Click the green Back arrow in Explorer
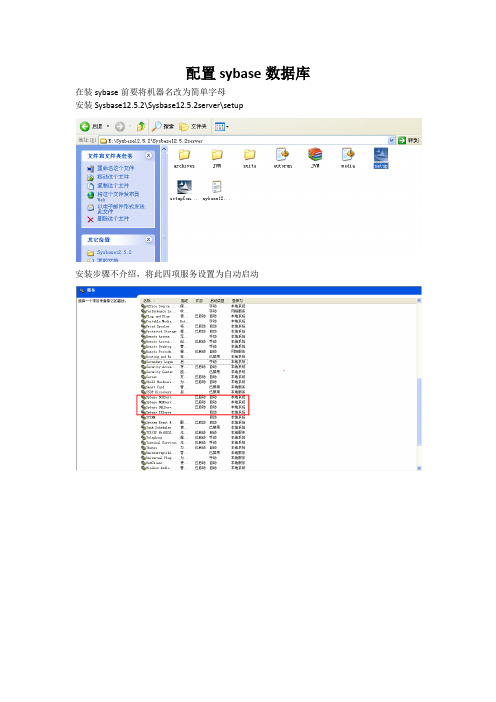This screenshot has width=496, height=702. (x=85, y=127)
